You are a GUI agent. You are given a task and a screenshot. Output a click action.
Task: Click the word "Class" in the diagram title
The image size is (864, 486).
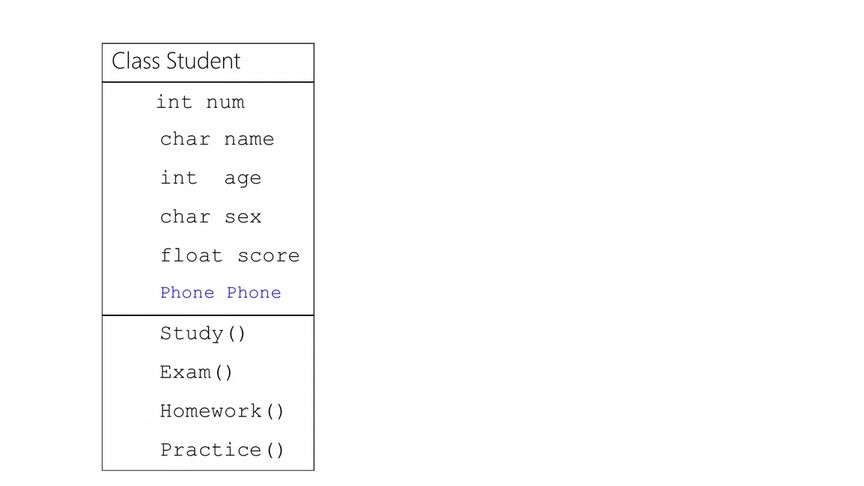[136, 61]
